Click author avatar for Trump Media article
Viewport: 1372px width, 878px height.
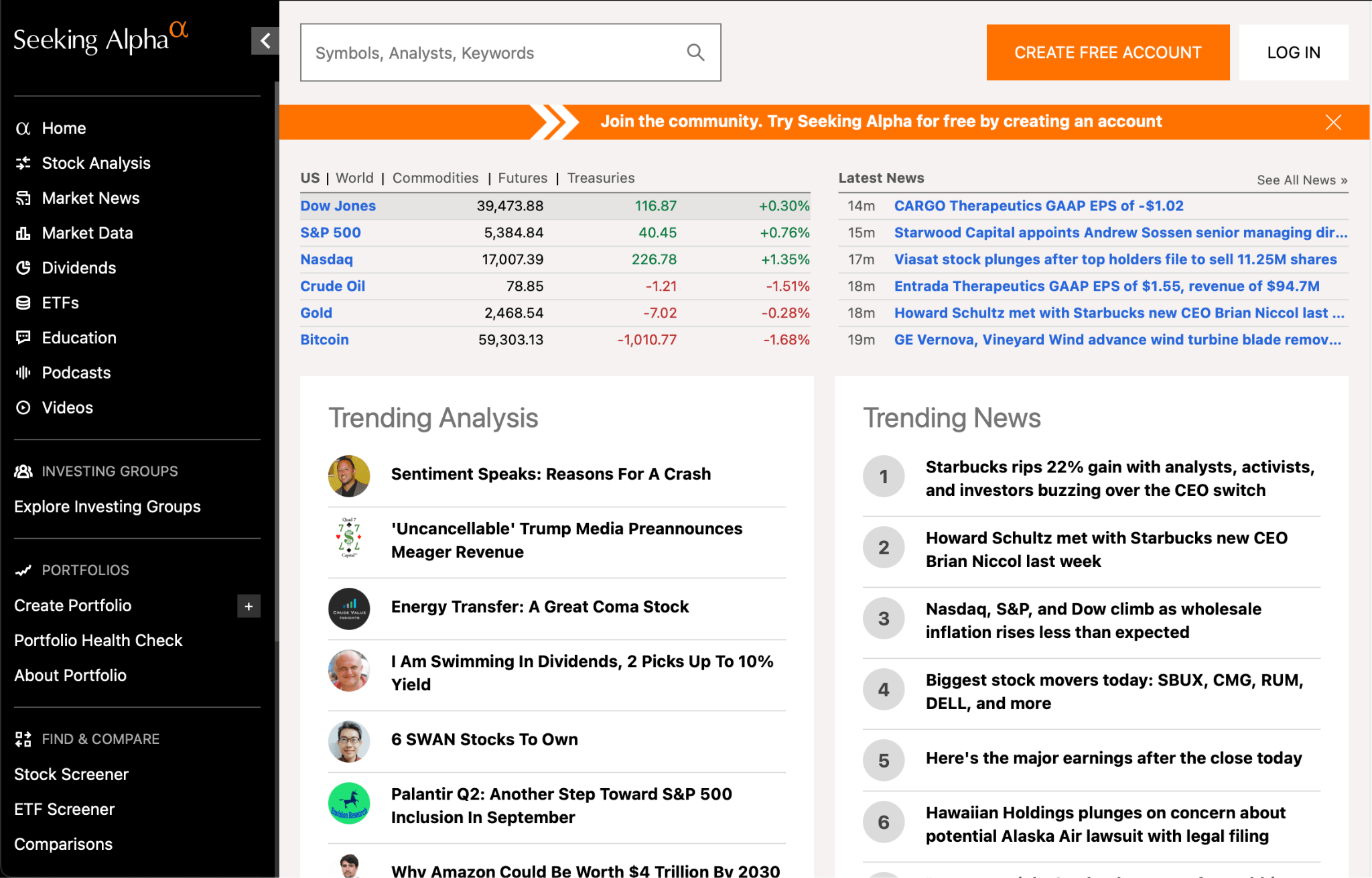(349, 538)
